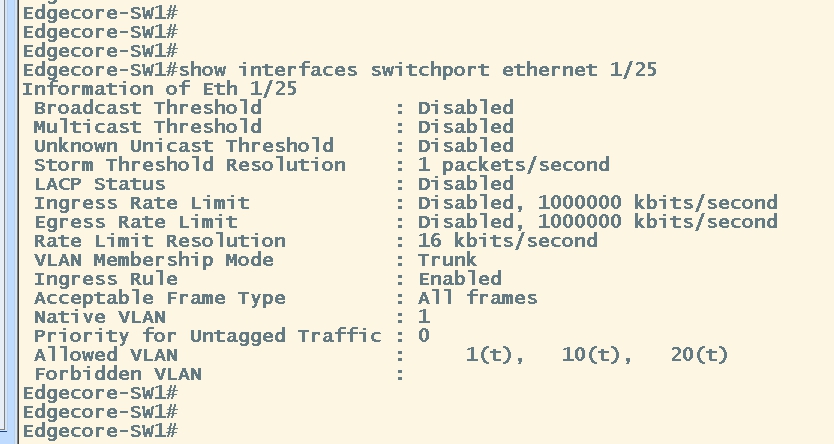Click the Storm Threshold Resolution value
Viewport: 834px width, 444px height.
[x=514, y=165]
